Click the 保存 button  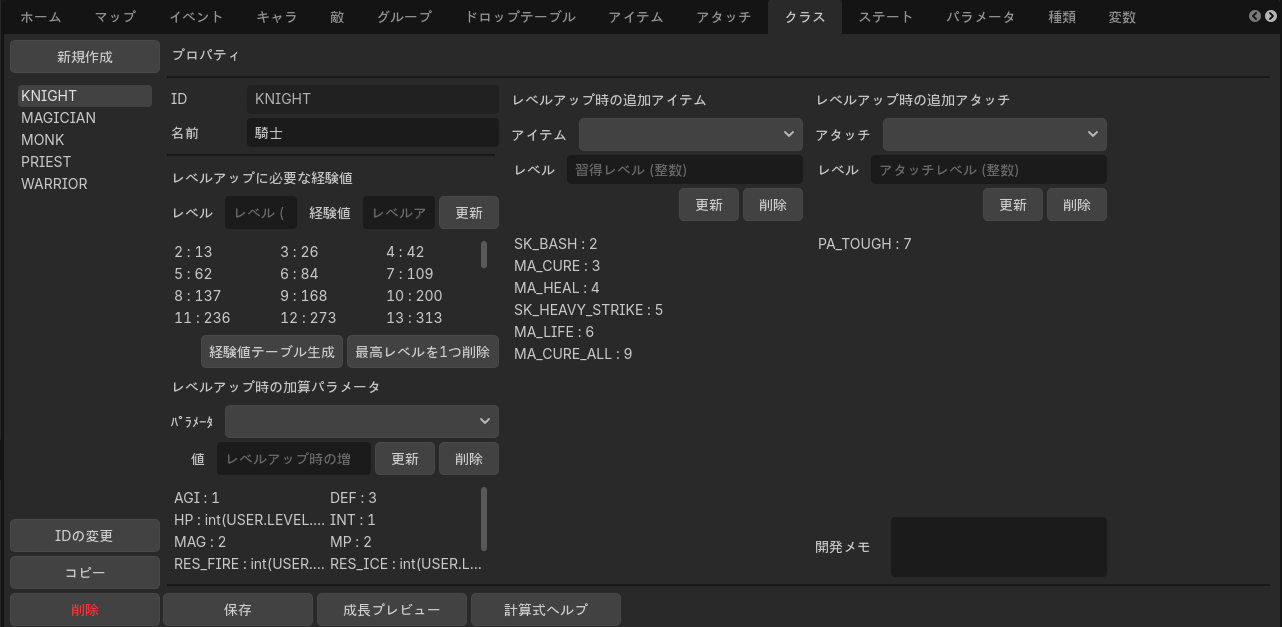point(238,610)
